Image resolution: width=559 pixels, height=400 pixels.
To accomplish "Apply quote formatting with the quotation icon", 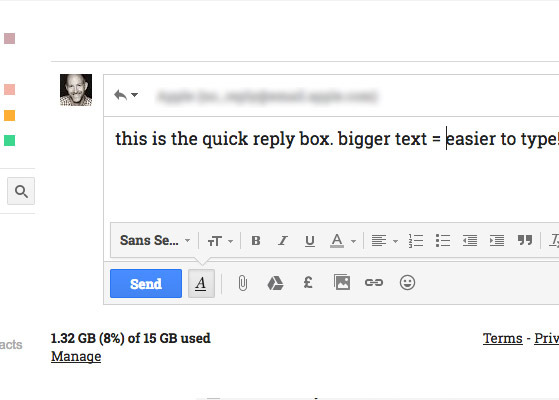I will (x=525, y=240).
